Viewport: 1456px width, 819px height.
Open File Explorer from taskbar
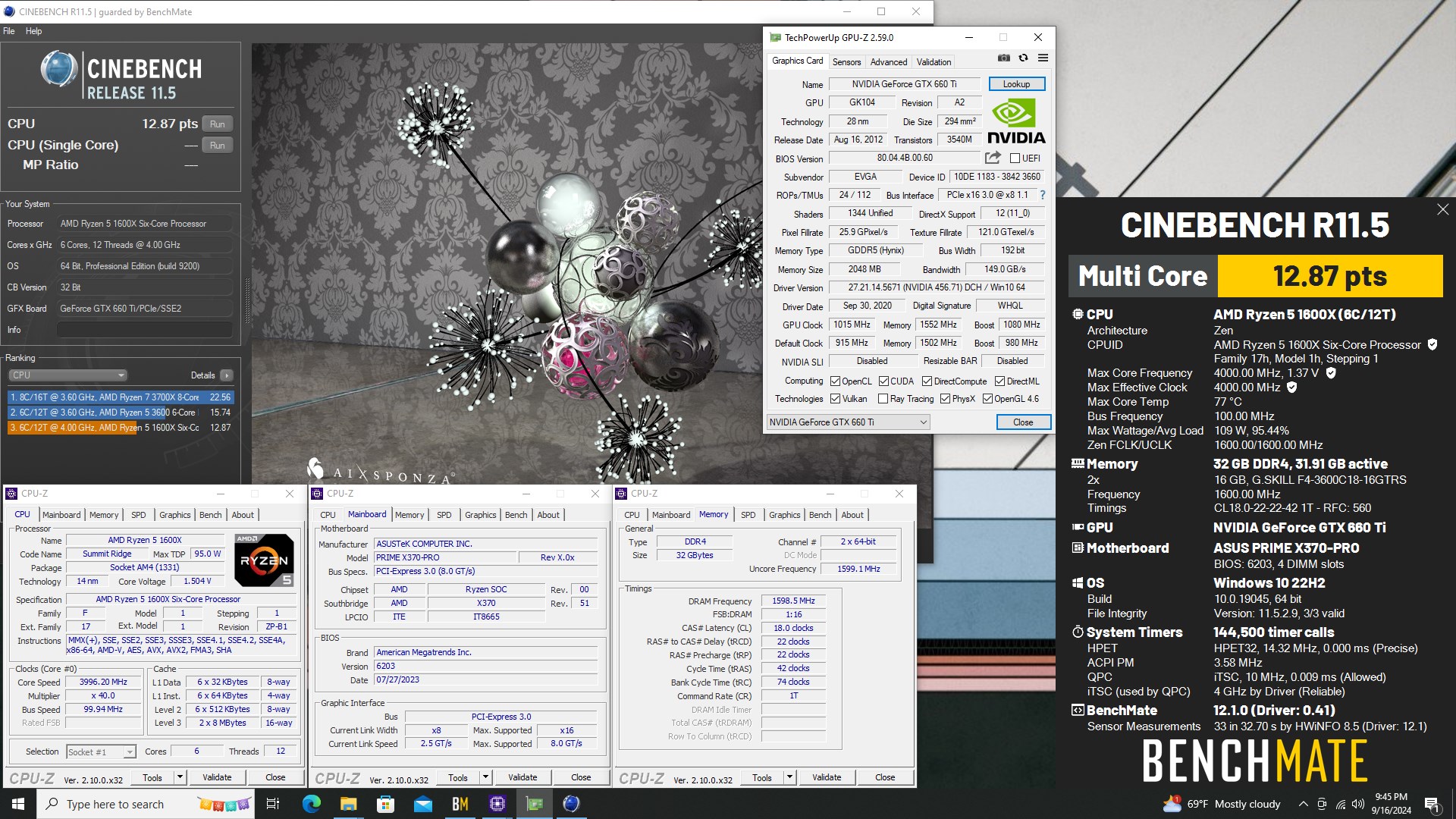(348, 804)
